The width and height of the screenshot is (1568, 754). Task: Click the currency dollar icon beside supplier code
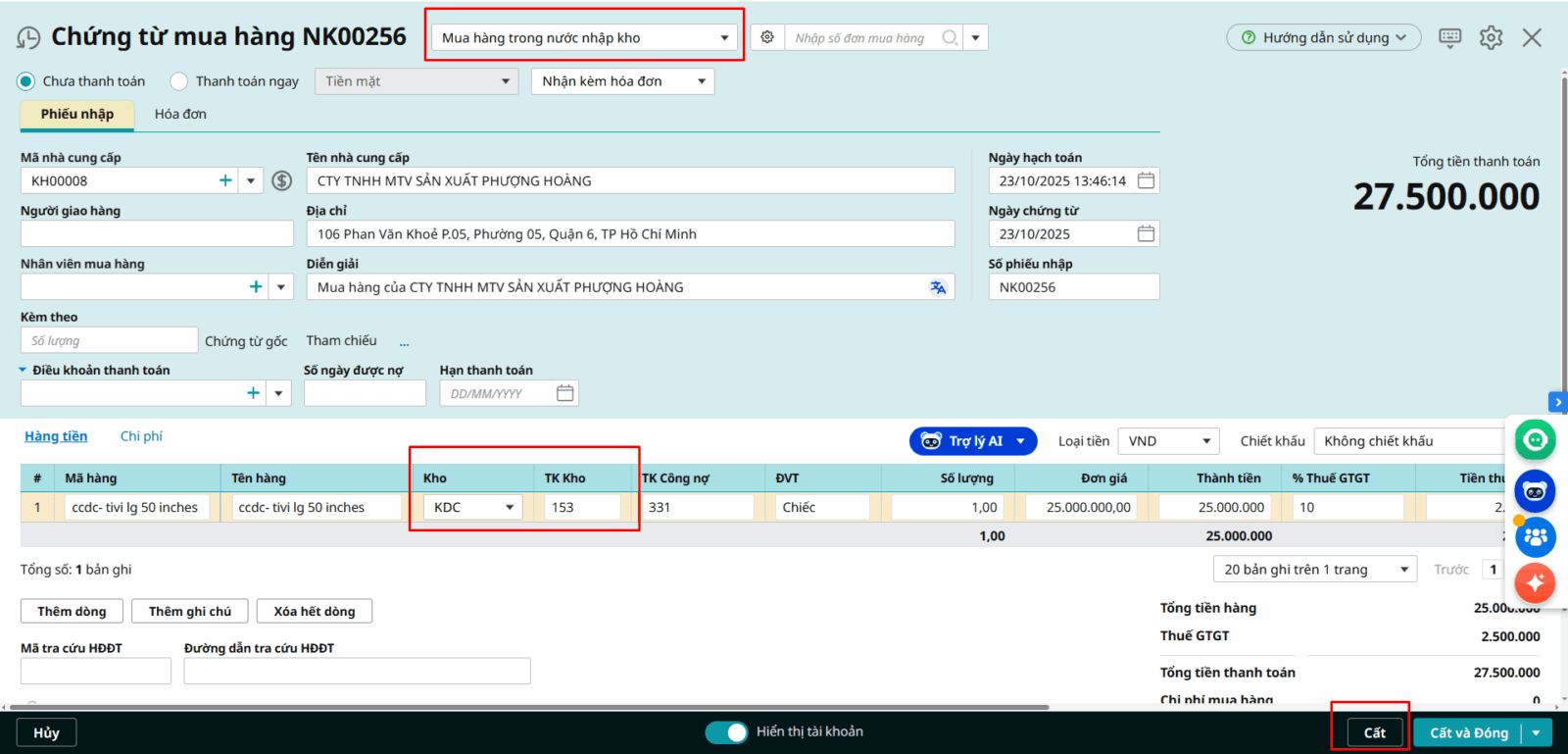pos(282,180)
